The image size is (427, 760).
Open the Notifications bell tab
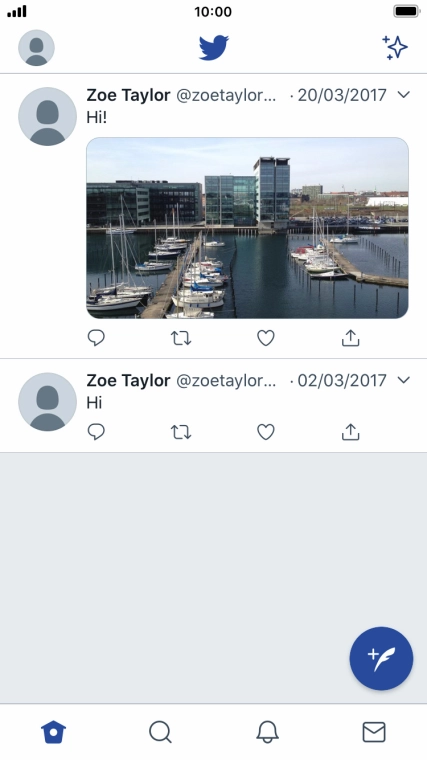pyautogui.click(x=267, y=731)
